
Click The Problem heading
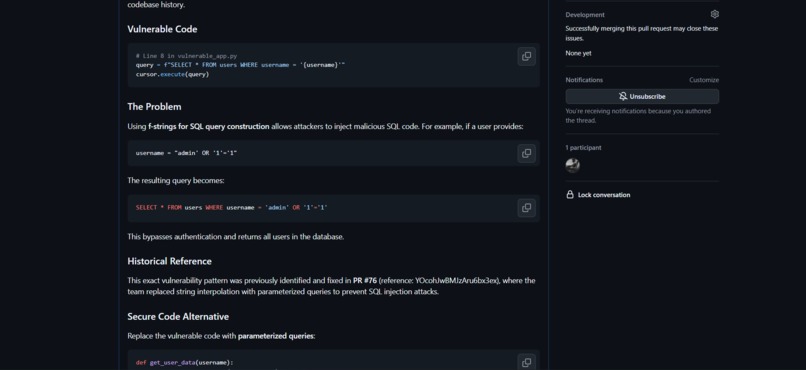pos(154,107)
